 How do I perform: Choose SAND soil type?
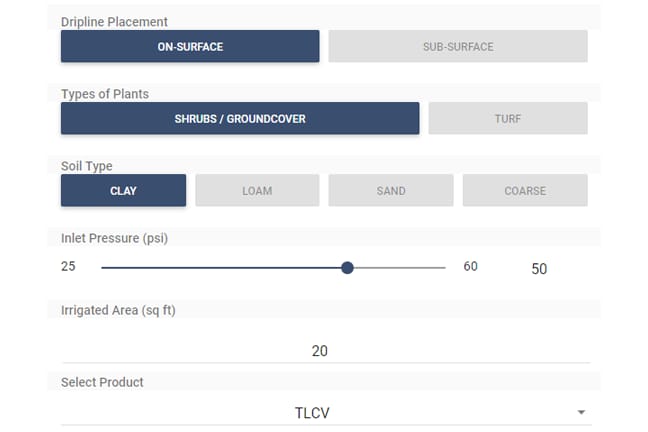pyautogui.click(x=390, y=190)
